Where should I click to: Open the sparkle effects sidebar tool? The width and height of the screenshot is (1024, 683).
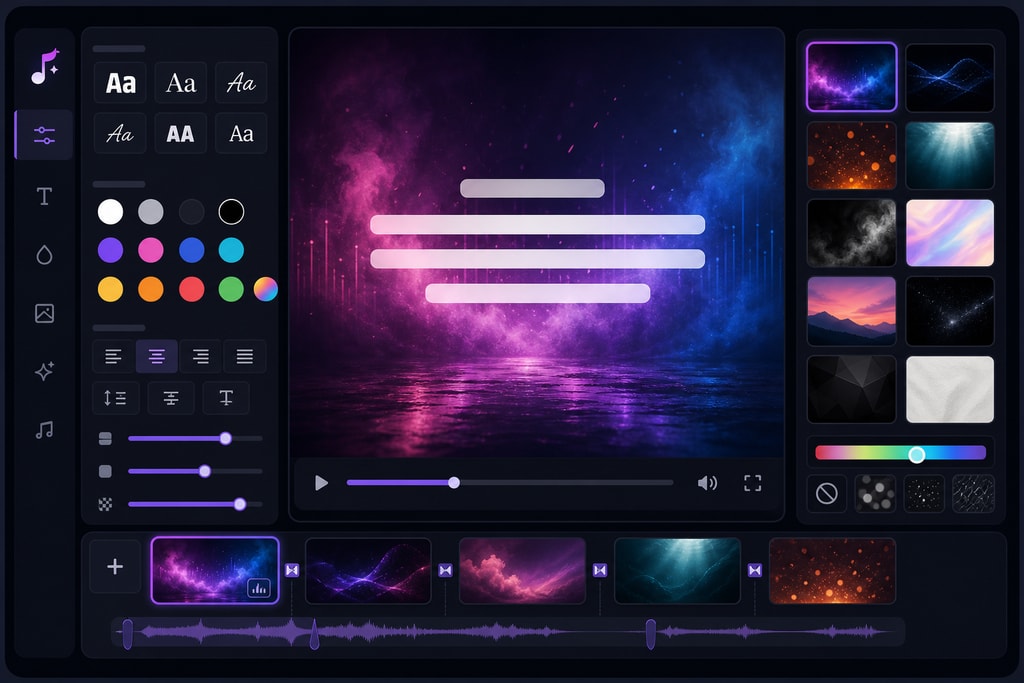tap(44, 372)
